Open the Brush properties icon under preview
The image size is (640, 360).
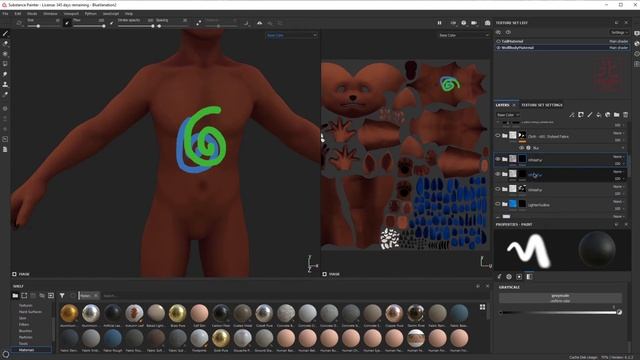499,277
